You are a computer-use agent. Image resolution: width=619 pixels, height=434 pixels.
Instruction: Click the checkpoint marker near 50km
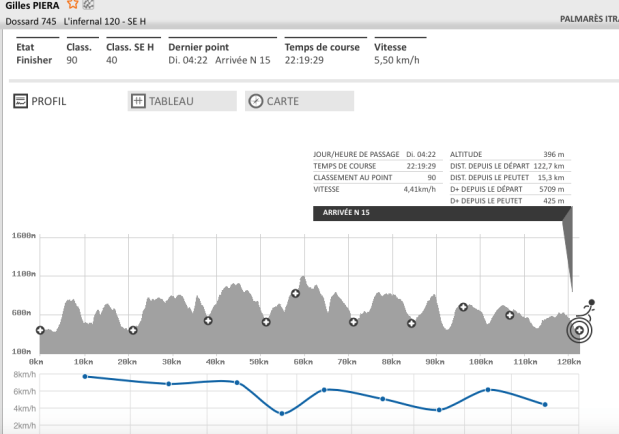[266, 322]
